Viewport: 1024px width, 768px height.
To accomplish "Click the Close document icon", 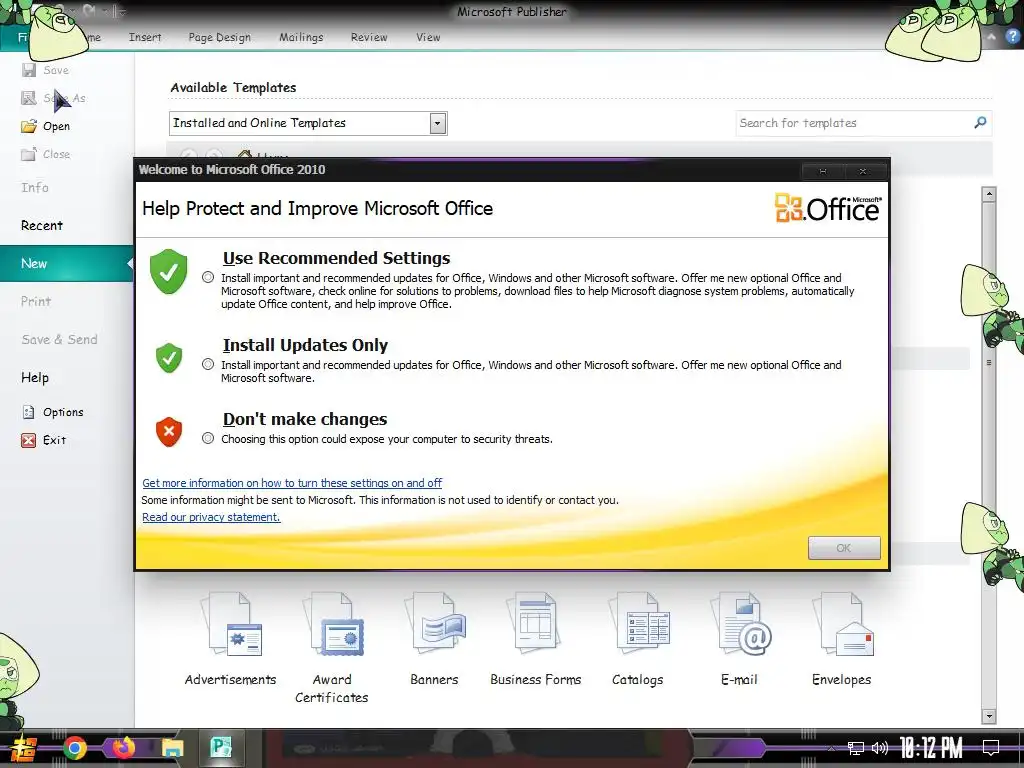I will tap(29, 154).
